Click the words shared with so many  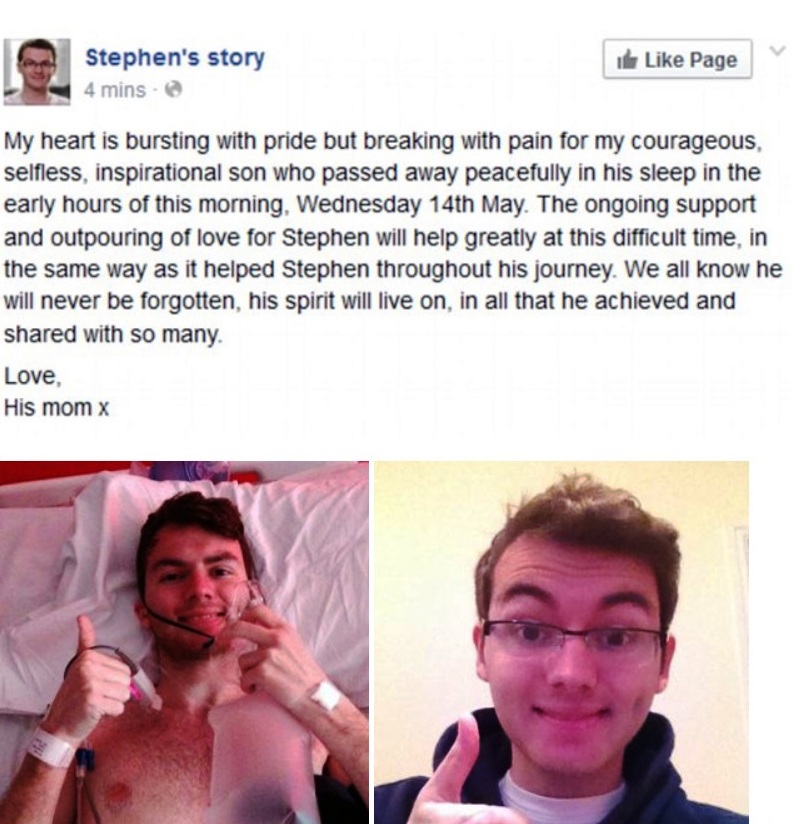[113, 334]
